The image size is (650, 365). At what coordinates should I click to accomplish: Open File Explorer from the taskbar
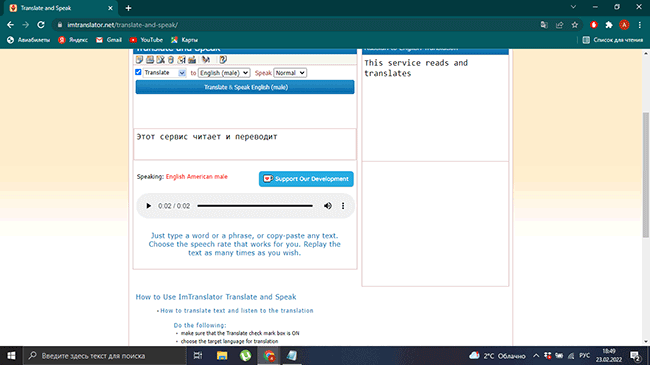click(x=222, y=356)
